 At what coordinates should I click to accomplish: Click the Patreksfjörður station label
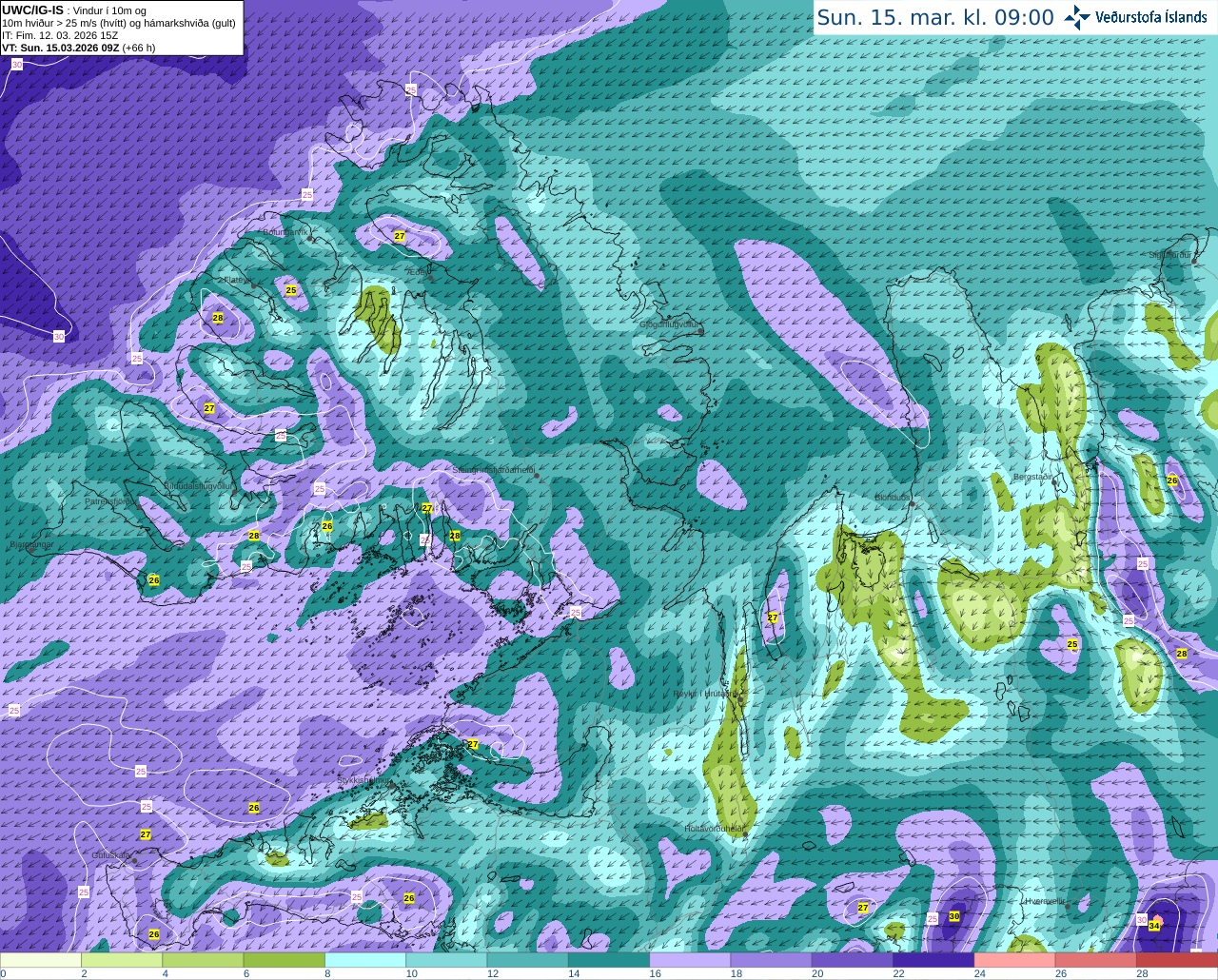click(x=110, y=500)
